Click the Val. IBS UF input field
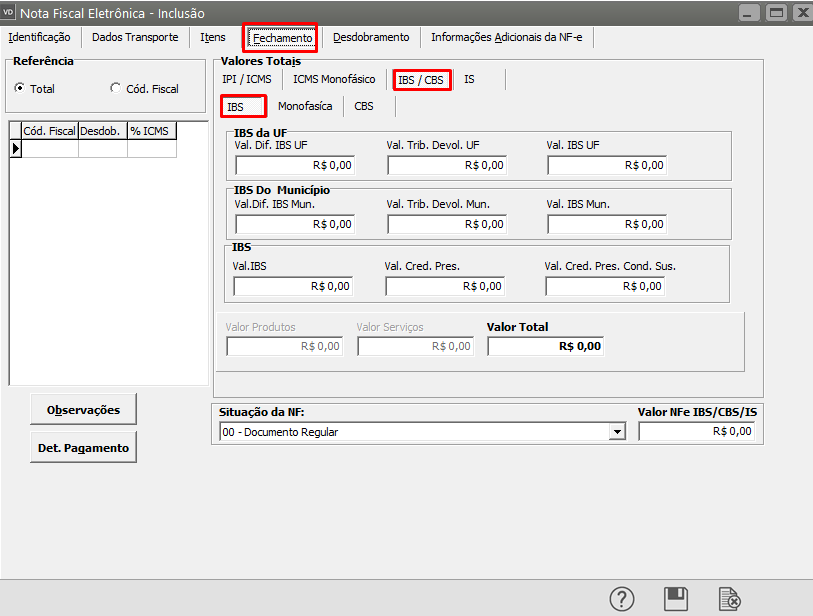Screen dimensions: 813x616 tap(606, 165)
